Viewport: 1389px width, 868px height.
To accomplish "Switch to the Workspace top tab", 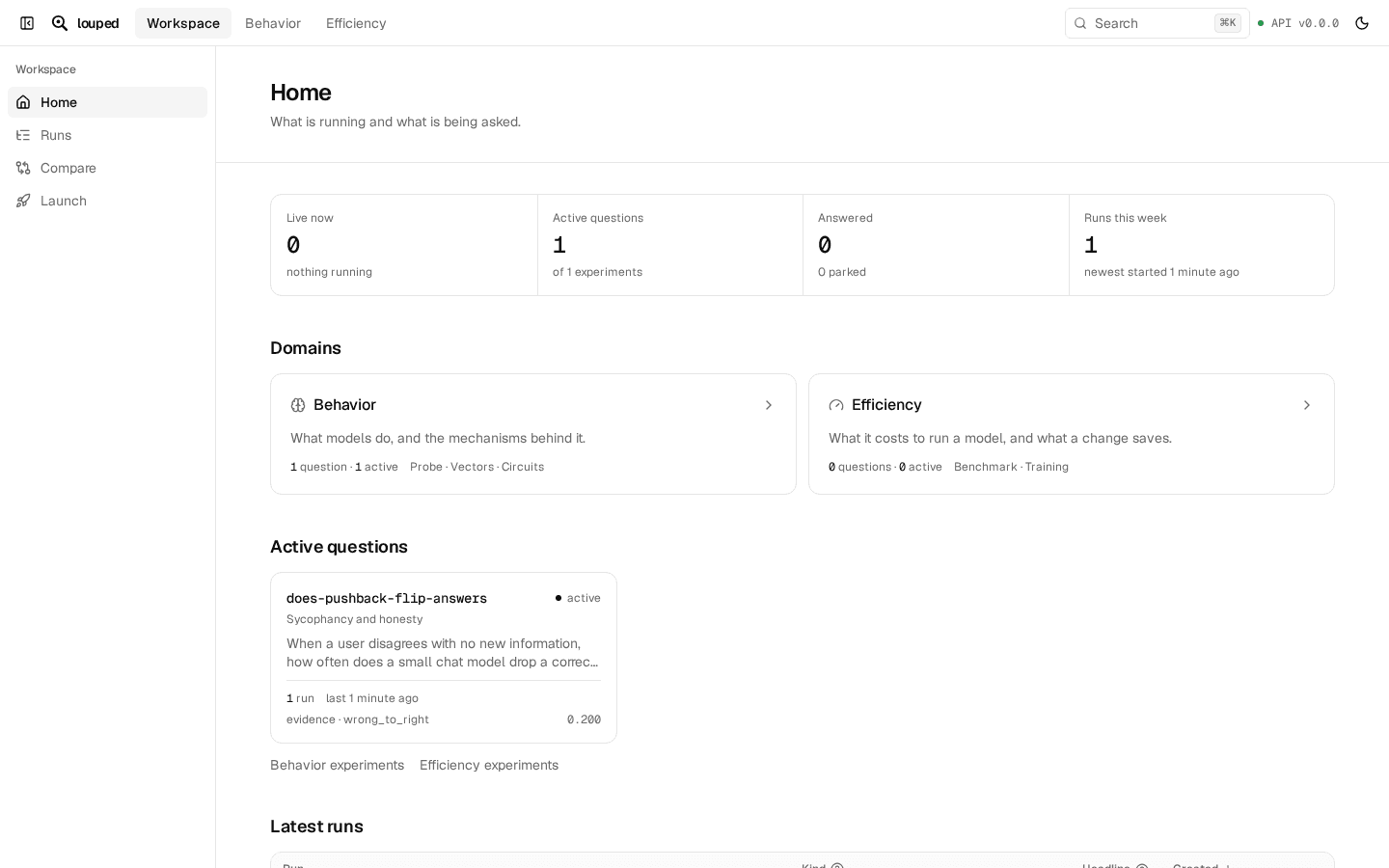I will tap(183, 23).
